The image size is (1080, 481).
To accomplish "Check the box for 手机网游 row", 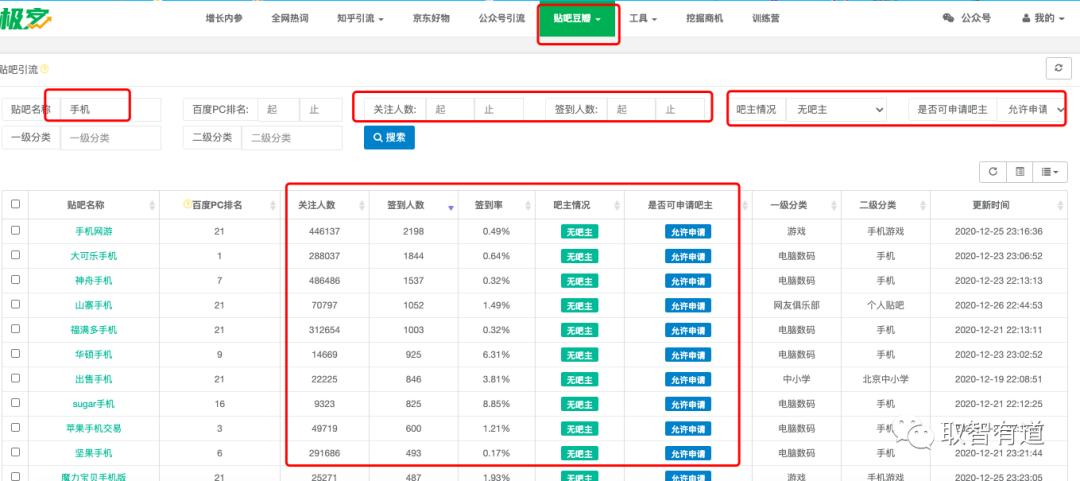I will click(x=15, y=230).
